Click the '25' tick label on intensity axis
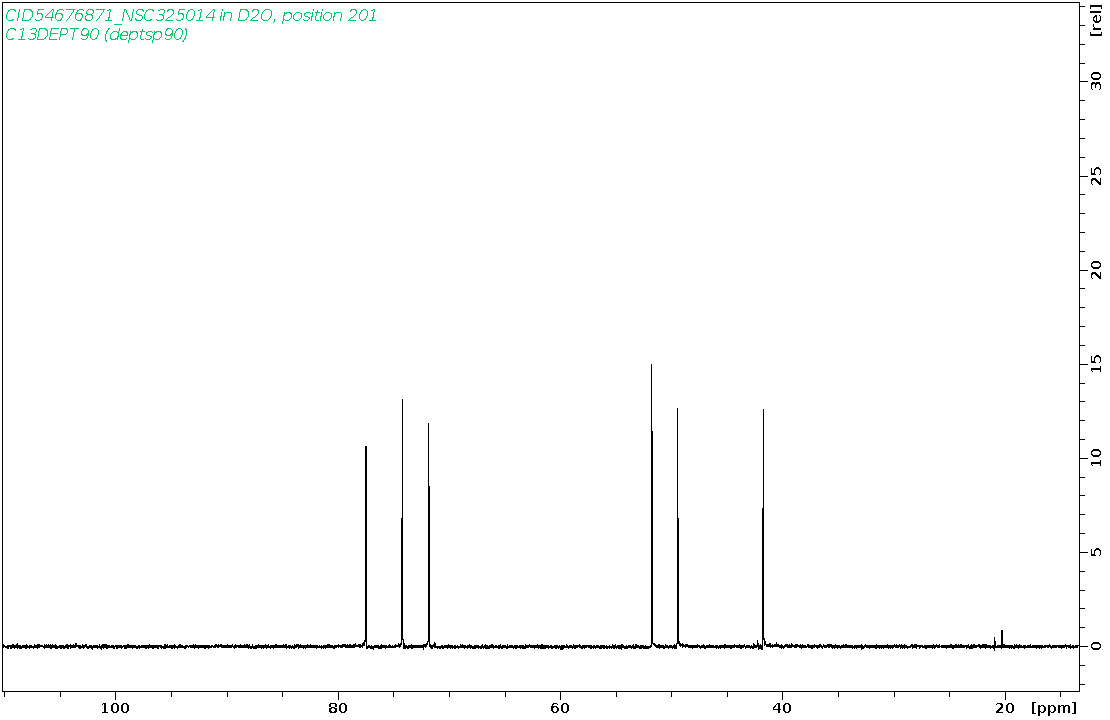The image size is (1110, 720). (x=1096, y=175)
